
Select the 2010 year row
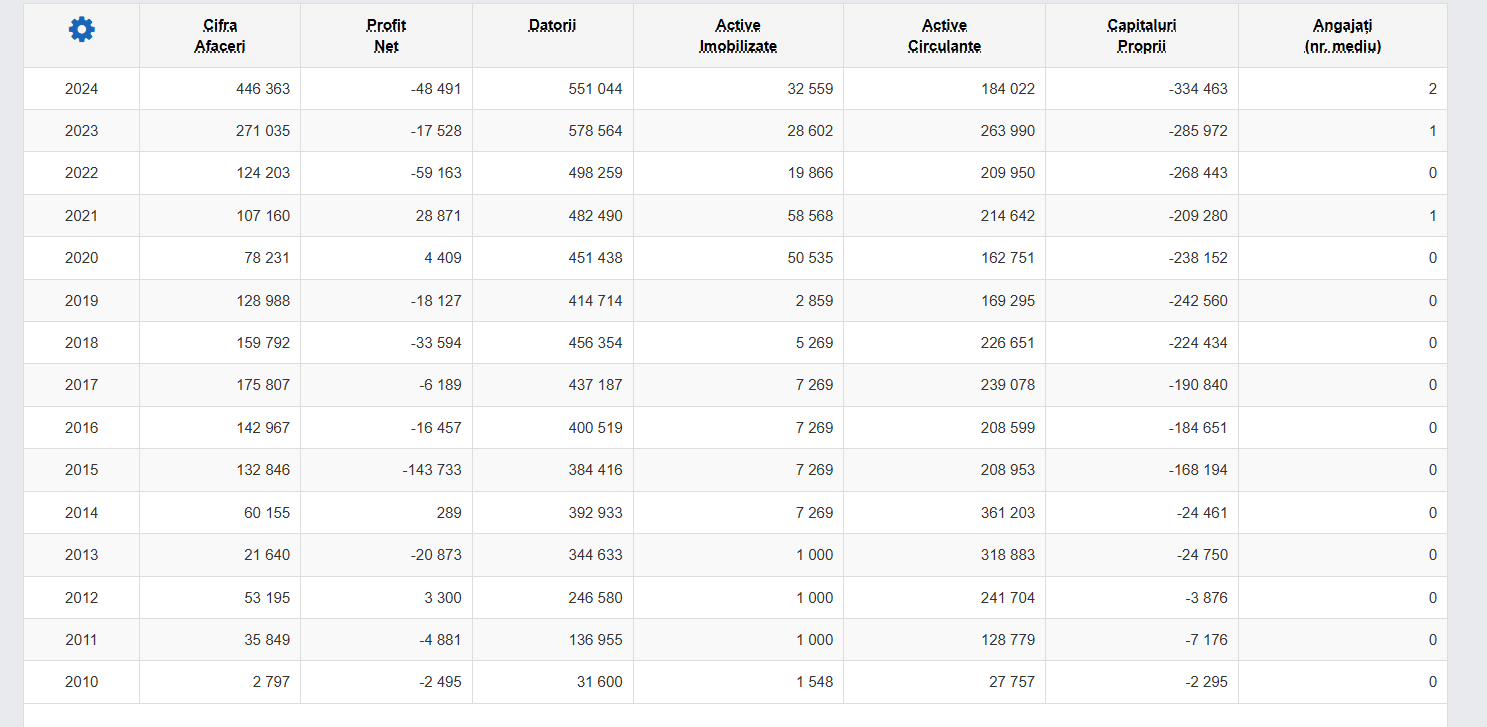(x=81, y=682)
